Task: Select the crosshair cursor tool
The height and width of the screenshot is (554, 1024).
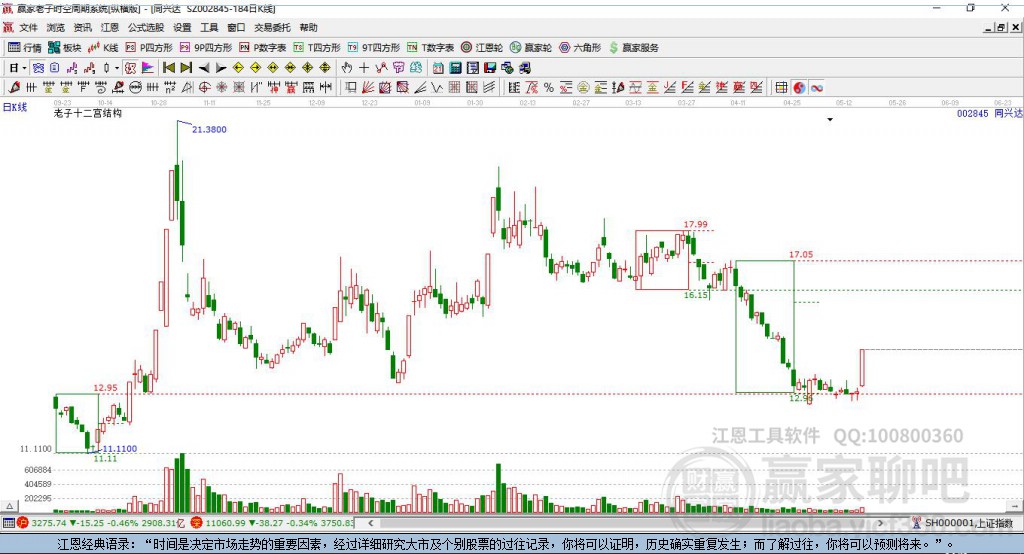Action: point(364,67)
